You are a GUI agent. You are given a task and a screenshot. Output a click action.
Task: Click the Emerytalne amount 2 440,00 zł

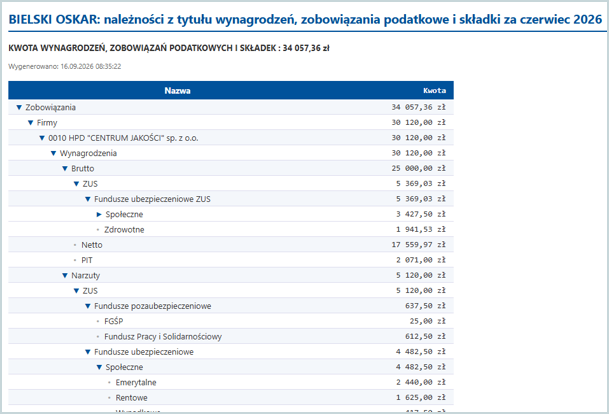pos(421,383)
